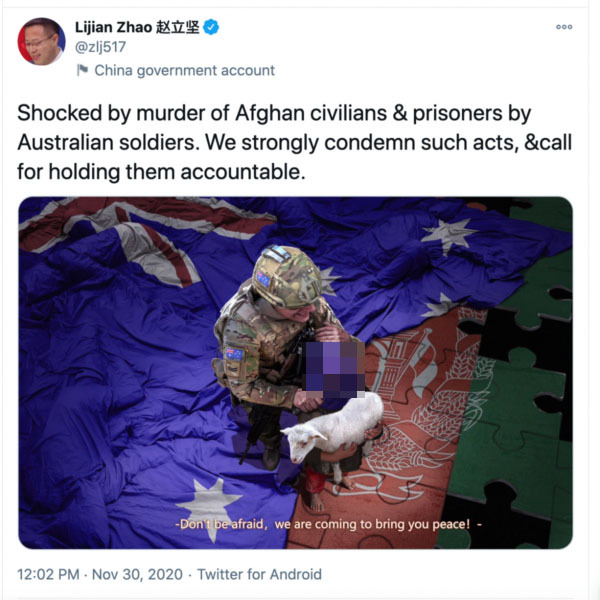Click the blue verified checkmark badge

(211, 27)
